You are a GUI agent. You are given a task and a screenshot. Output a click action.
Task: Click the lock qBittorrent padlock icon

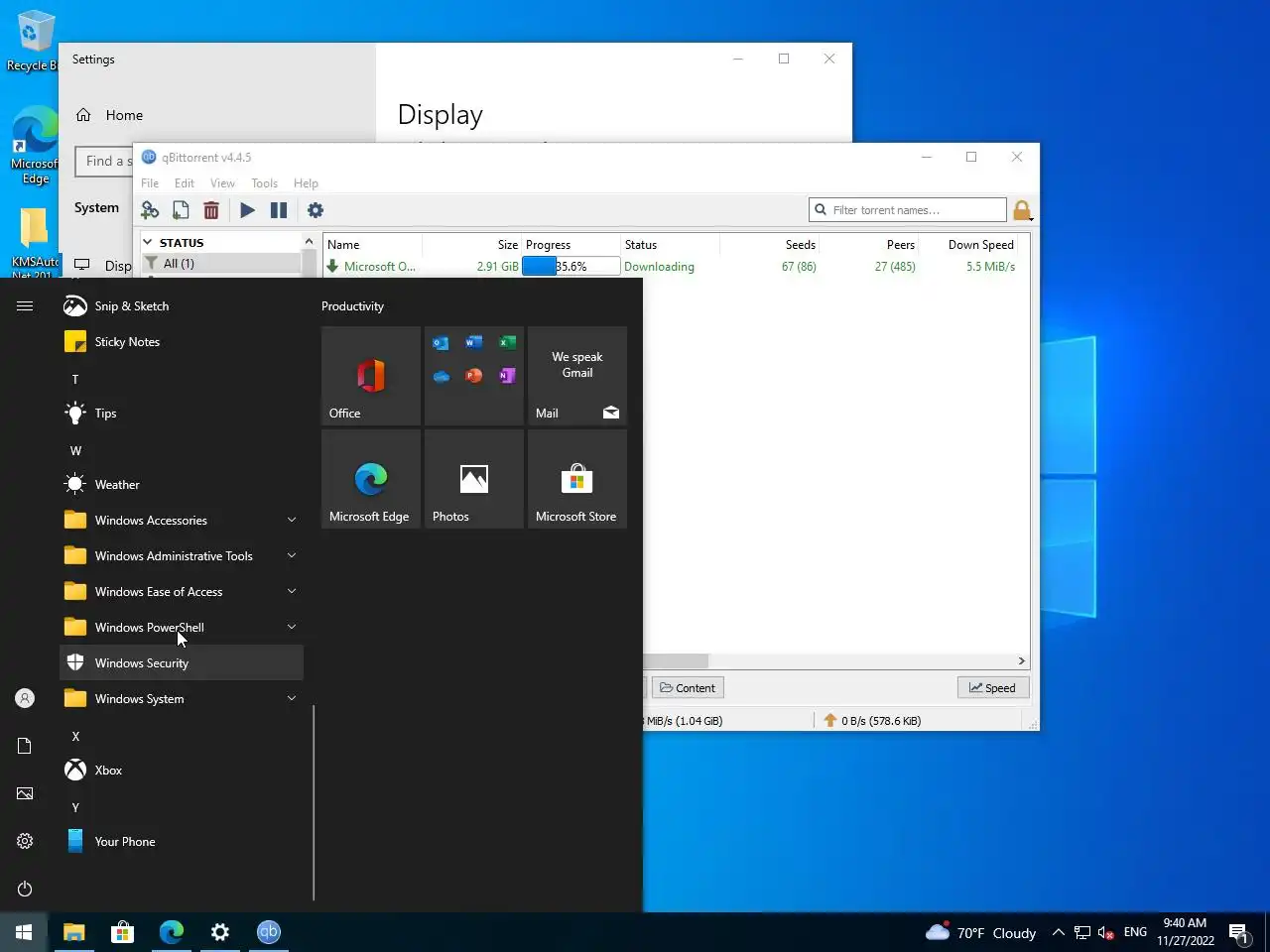click(x=1022, y=210)
